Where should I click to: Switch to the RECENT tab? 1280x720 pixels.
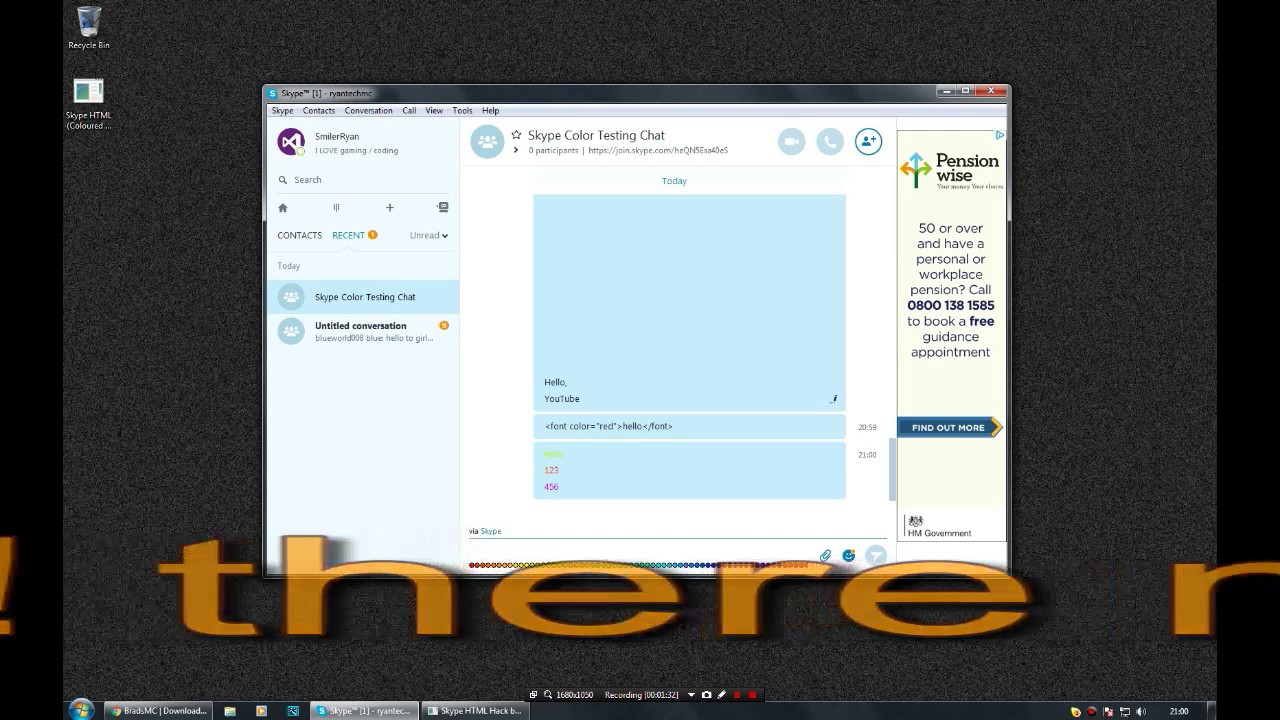[348, 236]
